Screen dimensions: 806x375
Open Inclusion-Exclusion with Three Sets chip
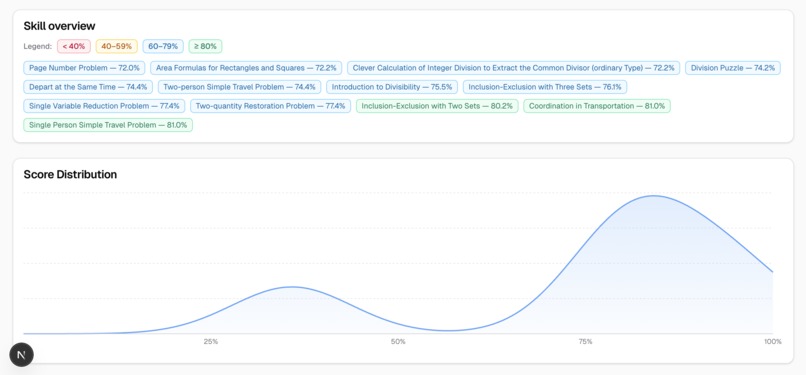pos(545,87)
